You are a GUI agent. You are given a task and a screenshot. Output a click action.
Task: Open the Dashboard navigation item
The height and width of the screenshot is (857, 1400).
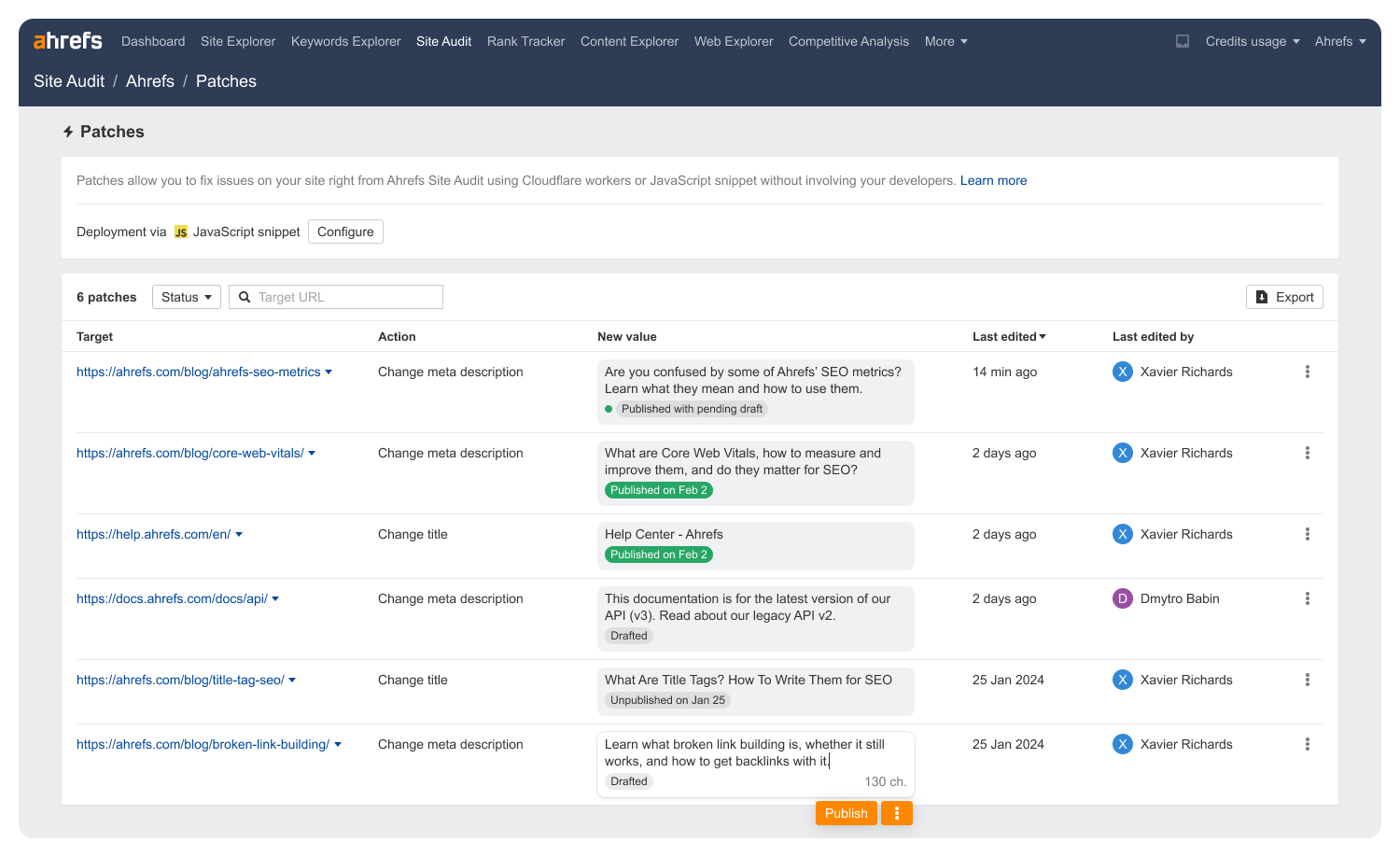pos(153,41)
